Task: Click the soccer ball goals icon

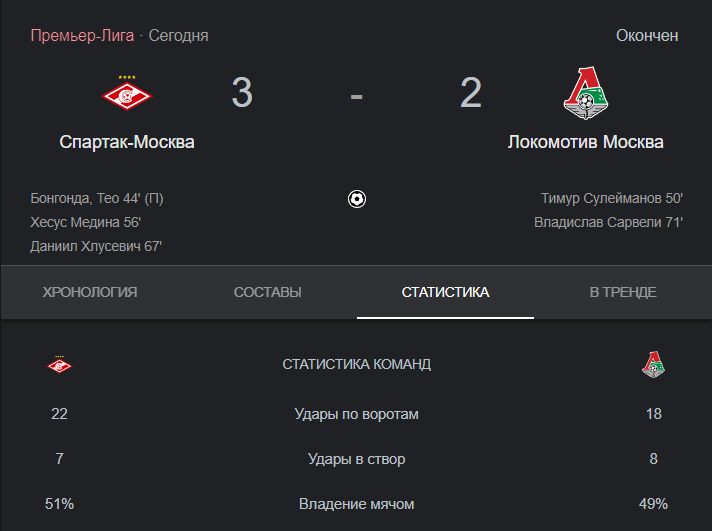Action: (x=357, y=199)
